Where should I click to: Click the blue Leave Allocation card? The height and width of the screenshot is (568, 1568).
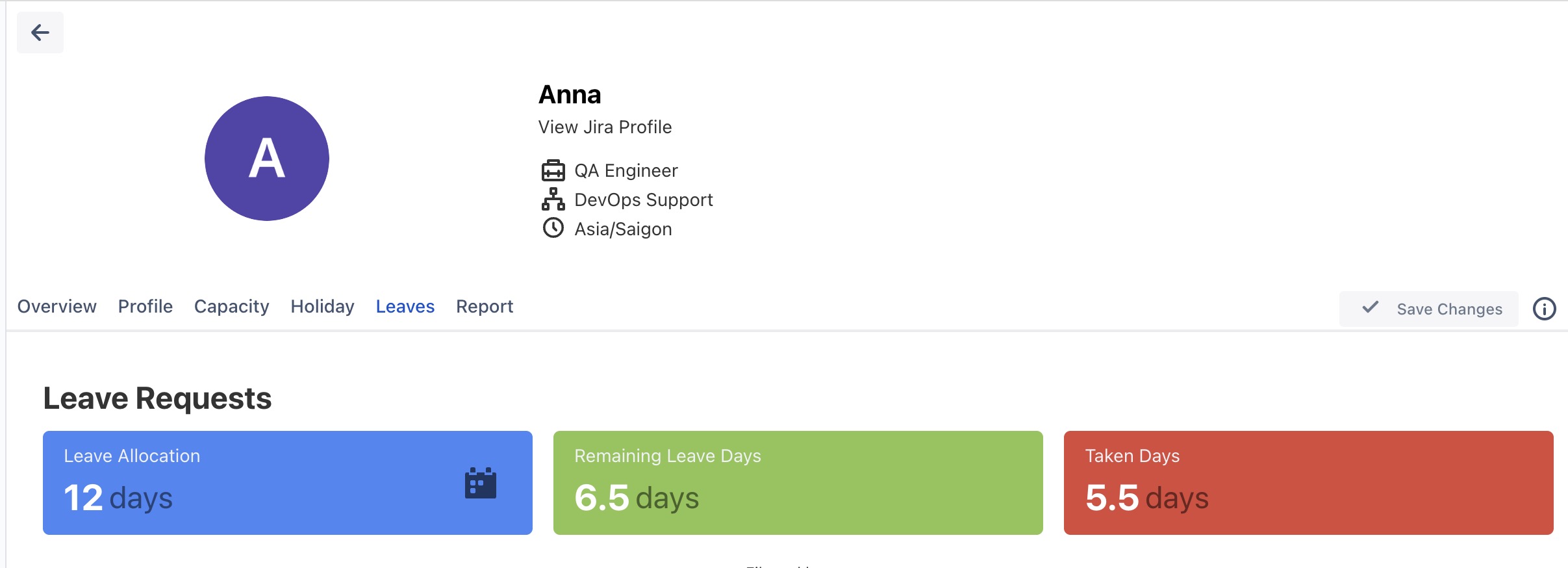(x=287, y=483)
